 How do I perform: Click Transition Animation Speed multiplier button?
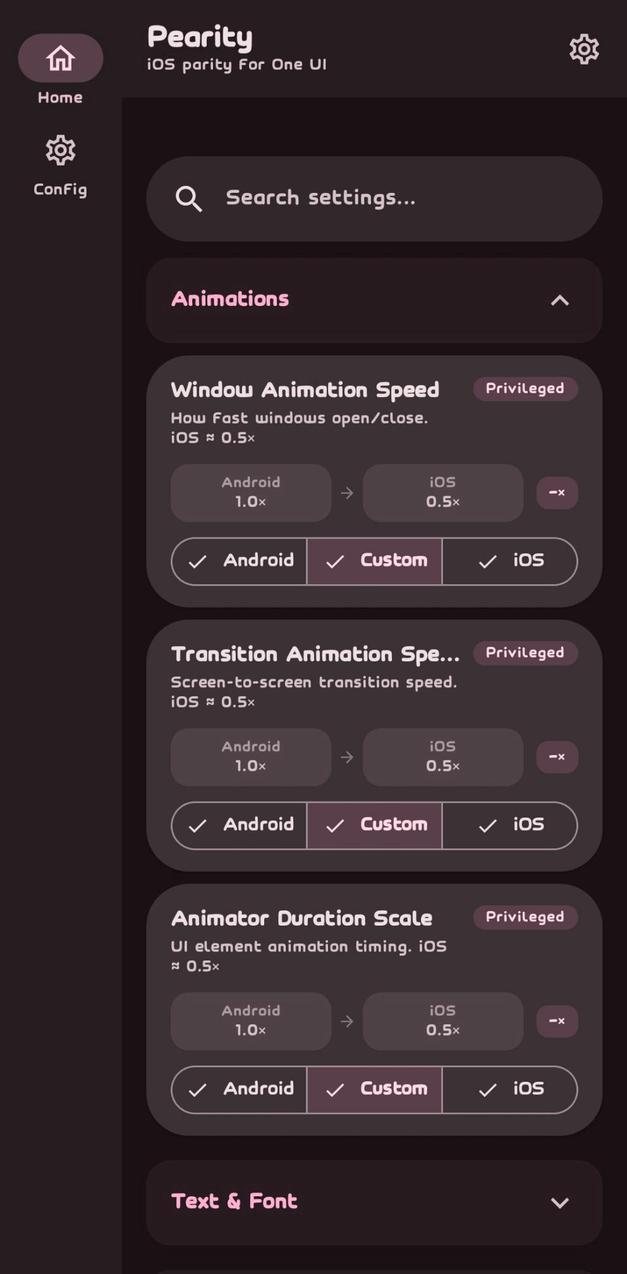(x=557, y=757)
